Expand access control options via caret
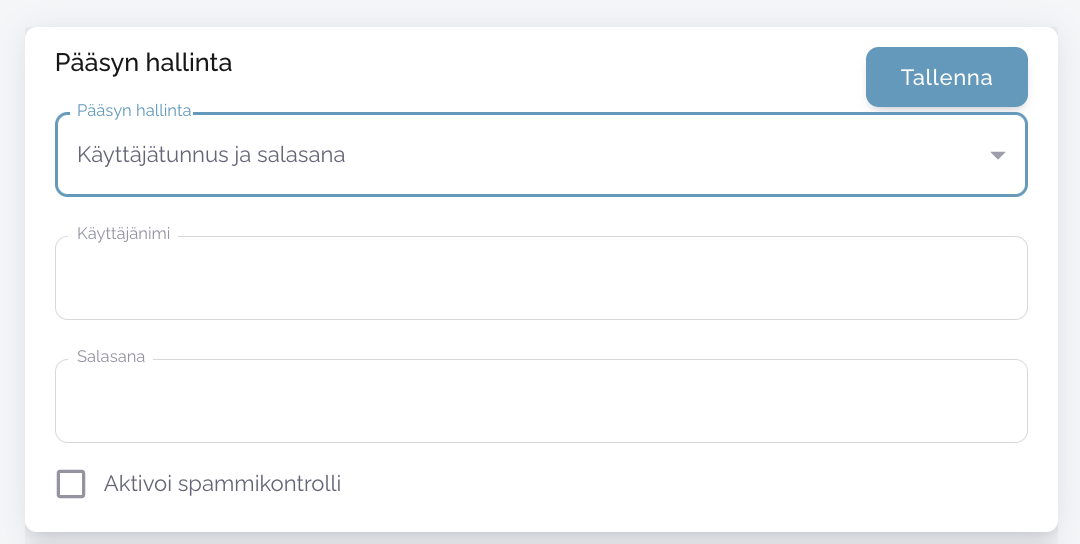This screenshot has height=544, width=1080. [x=997, y=155]
